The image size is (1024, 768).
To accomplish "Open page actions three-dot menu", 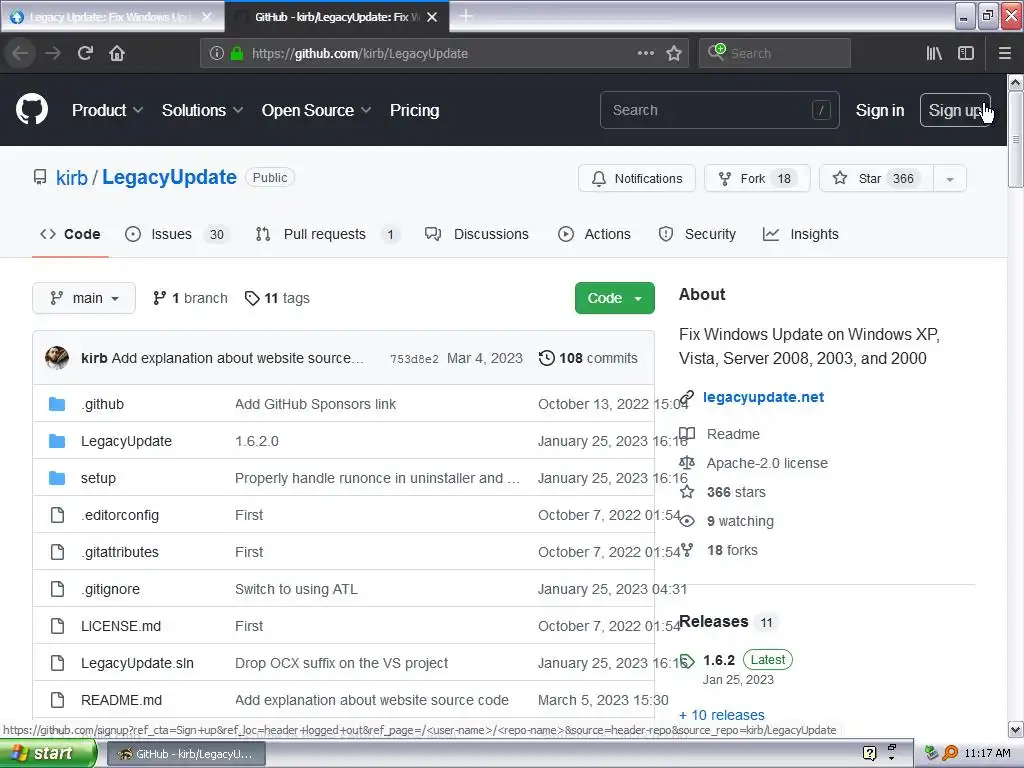I will 646,53.
